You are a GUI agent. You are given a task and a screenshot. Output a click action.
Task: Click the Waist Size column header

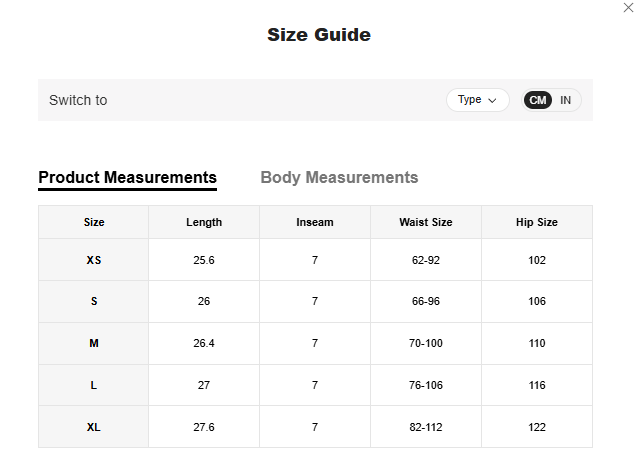point(426,222)
